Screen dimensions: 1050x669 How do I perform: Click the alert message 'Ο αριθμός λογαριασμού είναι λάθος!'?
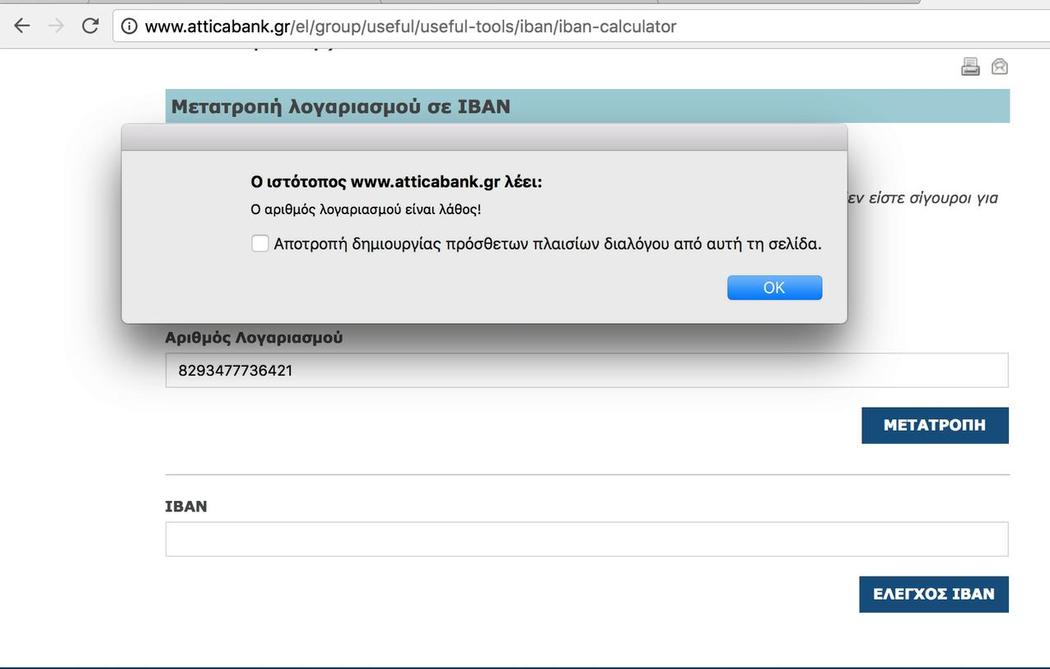tap(366, 210)
